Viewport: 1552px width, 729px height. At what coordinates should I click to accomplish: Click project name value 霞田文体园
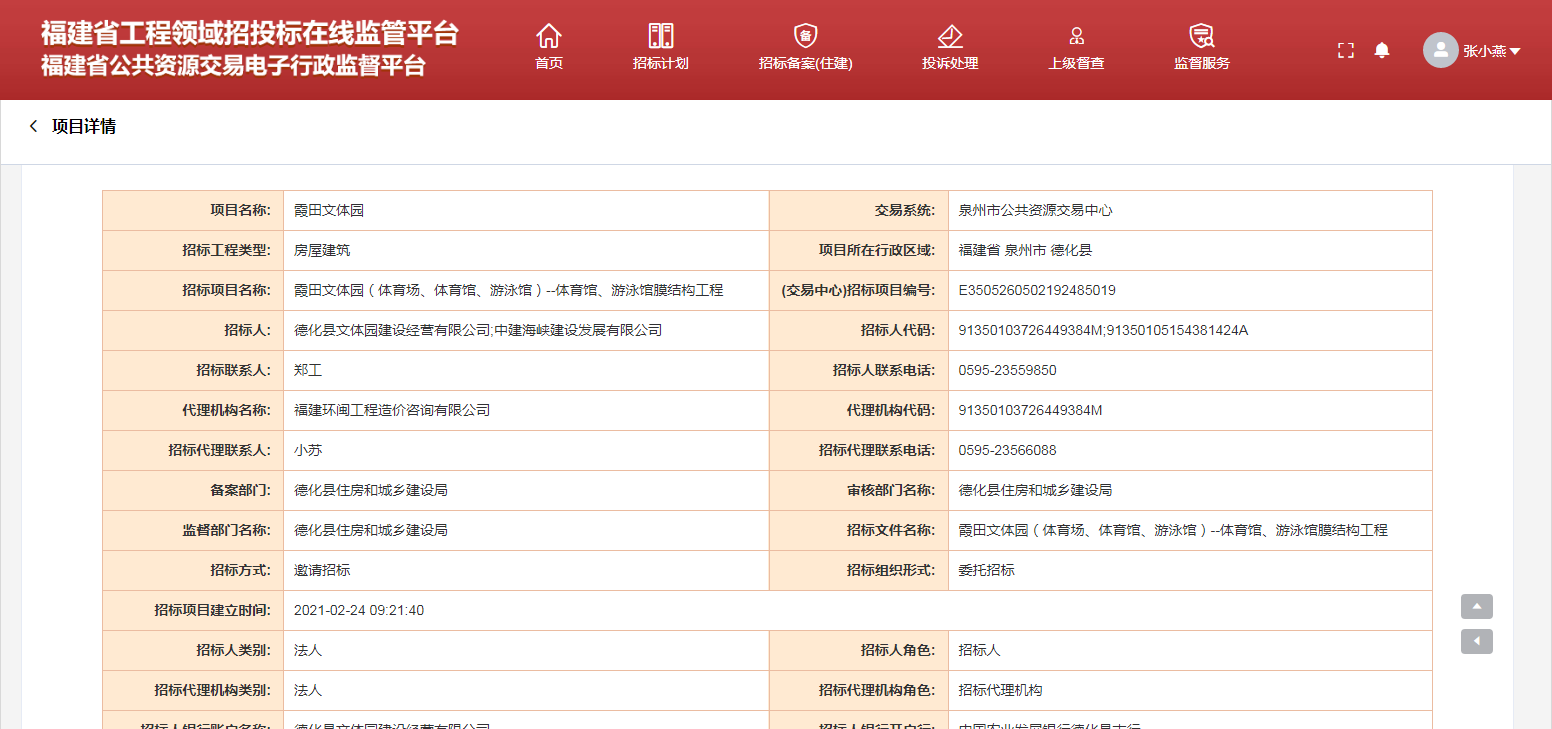[329, 210]
